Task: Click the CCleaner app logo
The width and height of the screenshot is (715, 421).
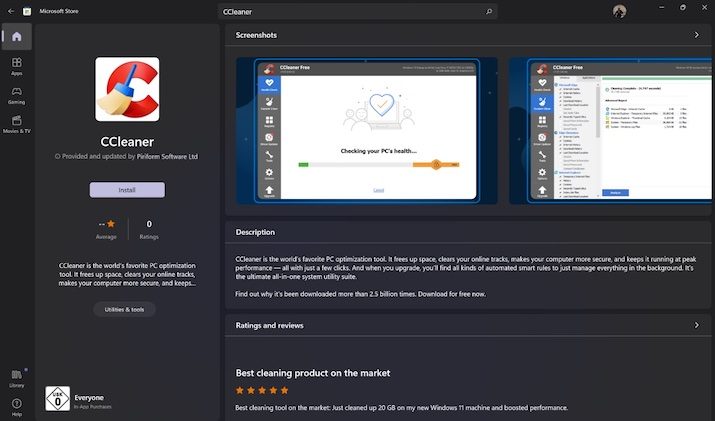Action: click(127, 89)
